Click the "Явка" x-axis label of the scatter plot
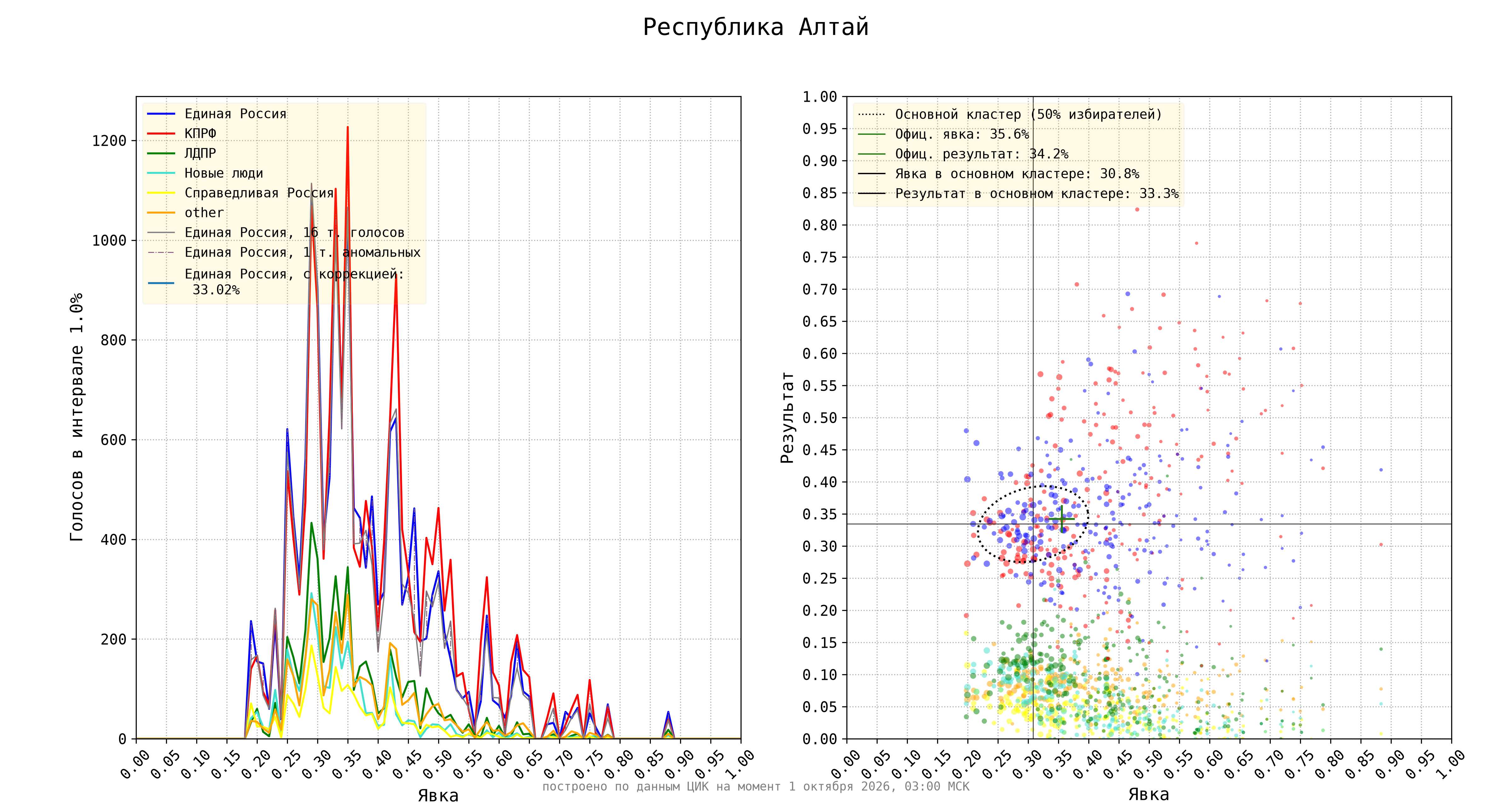The width and height of the screenshot is (1512, 803). [x=1149, y=794]
